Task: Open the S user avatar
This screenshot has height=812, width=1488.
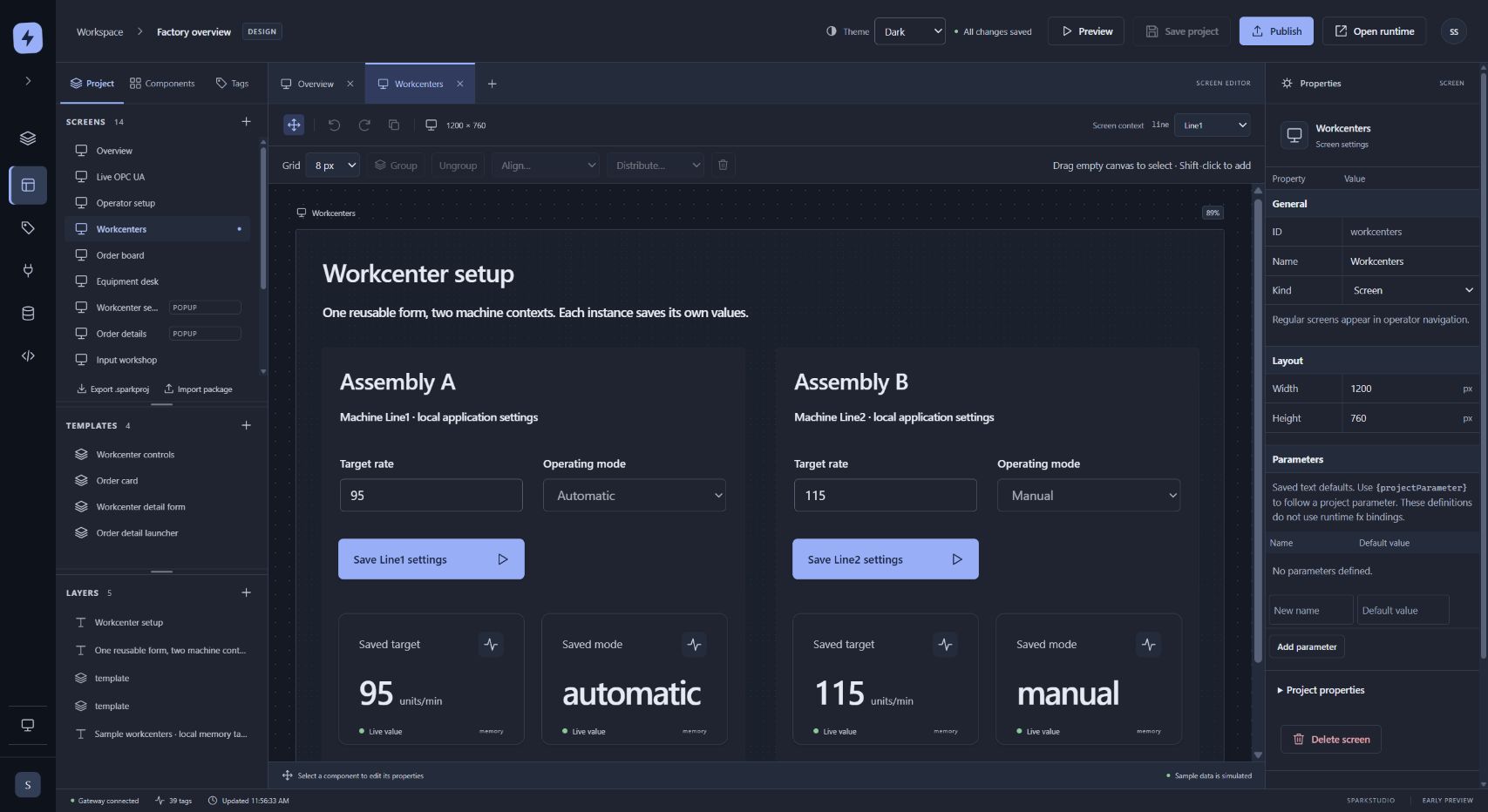Action: [28, 785]
